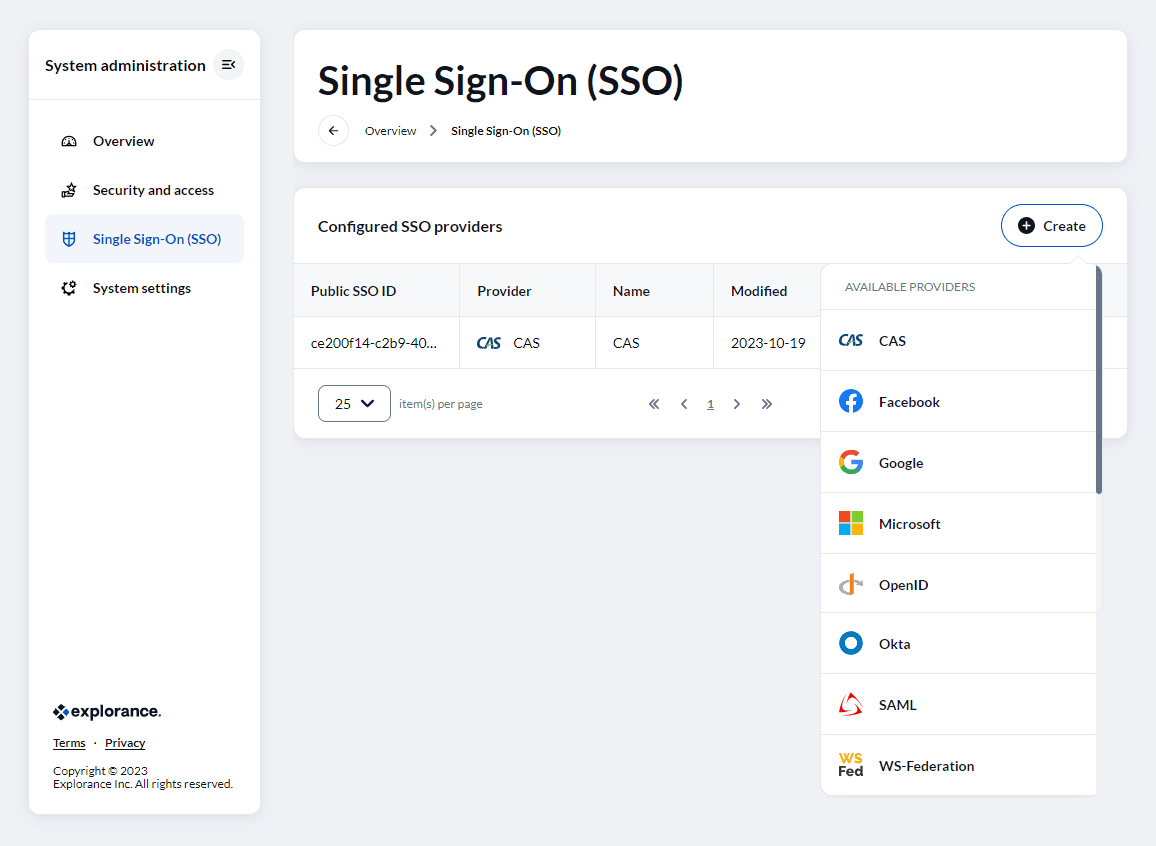The height and width of the screenshot is (846, 1156).
Task: Select Single Sign-On (SSO) in sidebar
Action: point(144,239)
